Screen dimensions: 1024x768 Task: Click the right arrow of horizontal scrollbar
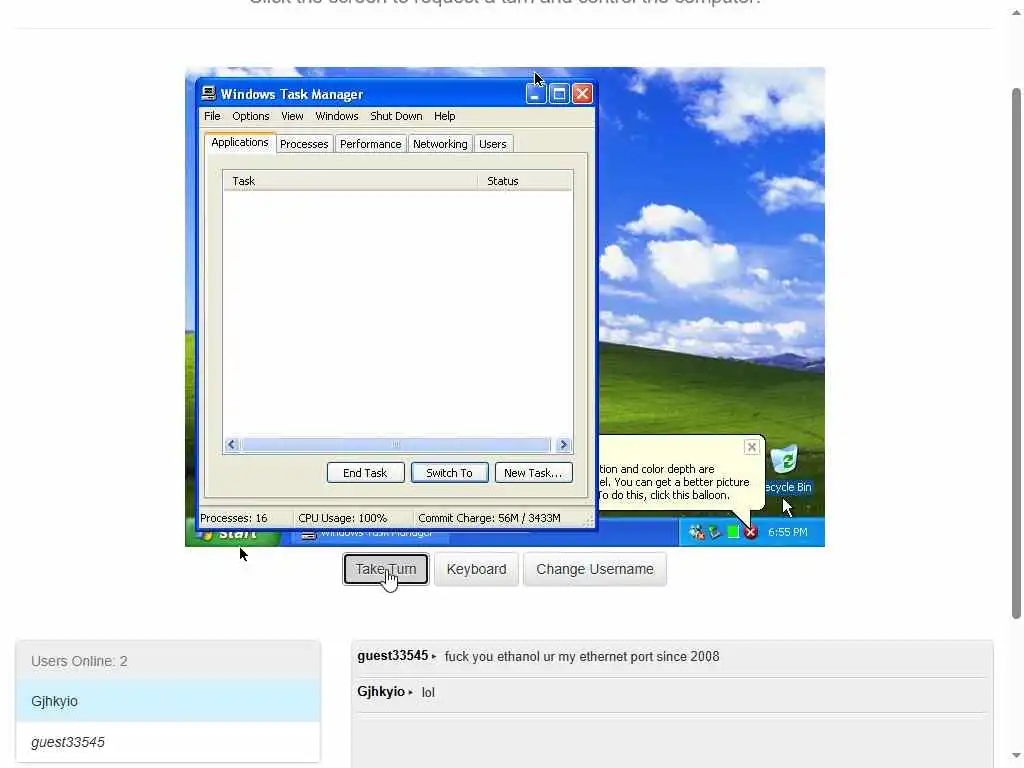click(563, 445)
